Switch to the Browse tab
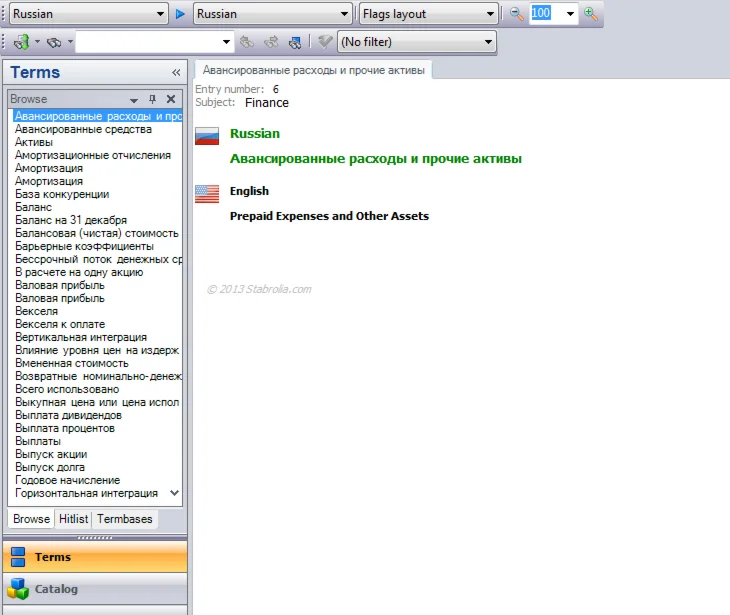730x615 pixels. [31, 519]
